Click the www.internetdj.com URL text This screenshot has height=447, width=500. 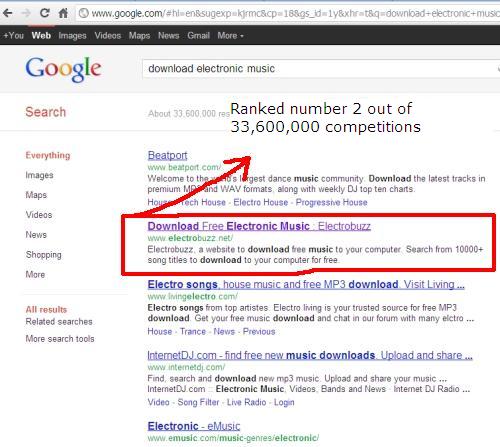[186, 367]
